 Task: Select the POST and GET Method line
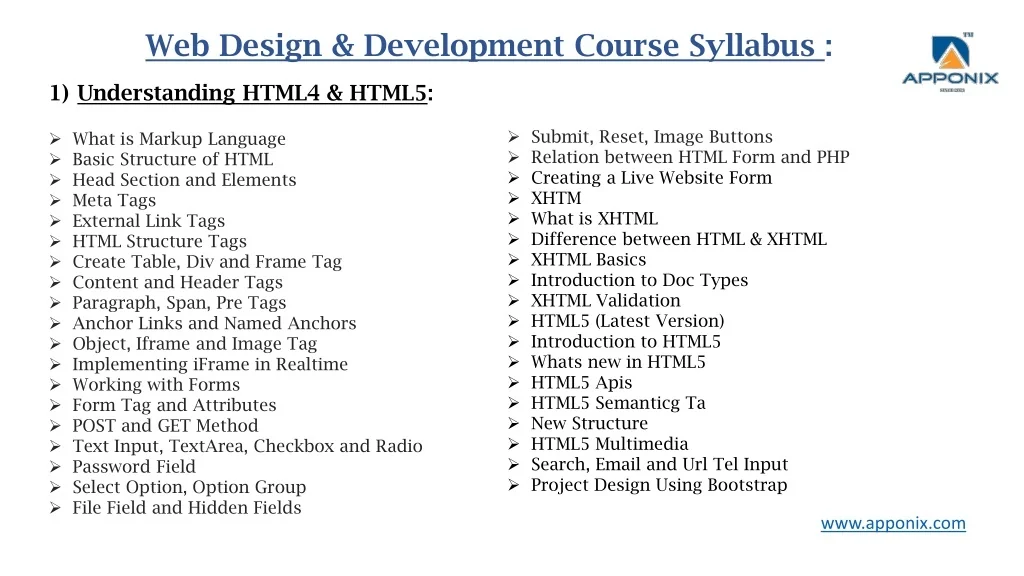(x=164, y=426)
